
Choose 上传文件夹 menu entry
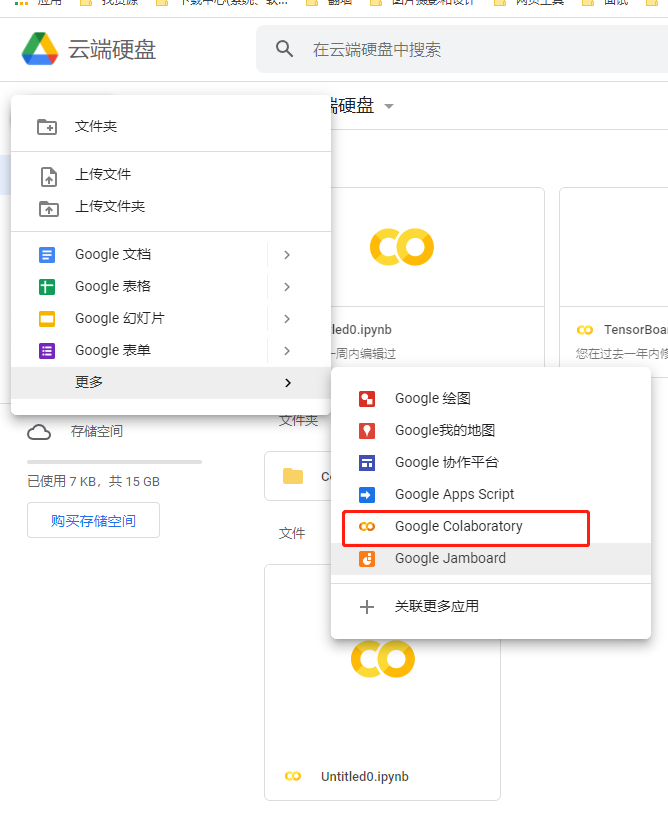click(x=171, y=207)
